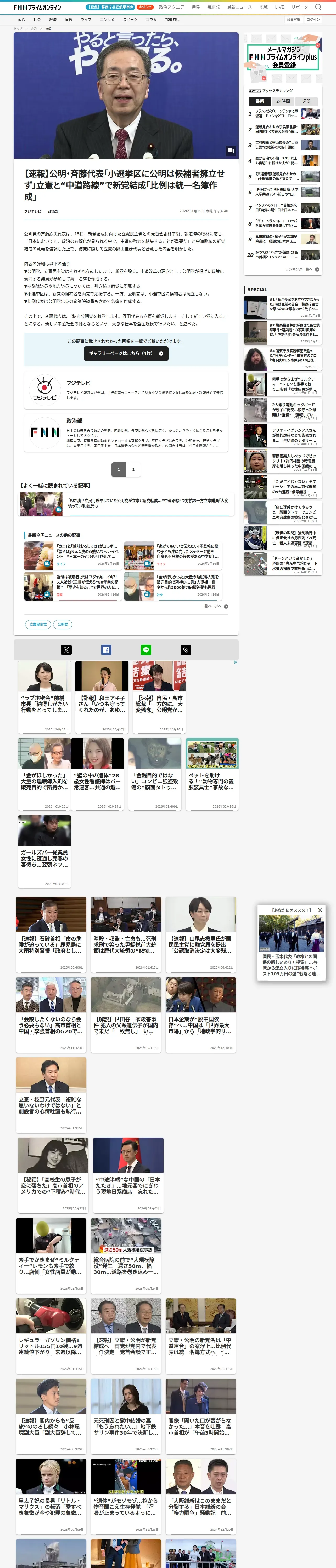Click ギャラリーページはこちら（4枚） button
This screenshot has width=336, height=1568.
[126, 353]
